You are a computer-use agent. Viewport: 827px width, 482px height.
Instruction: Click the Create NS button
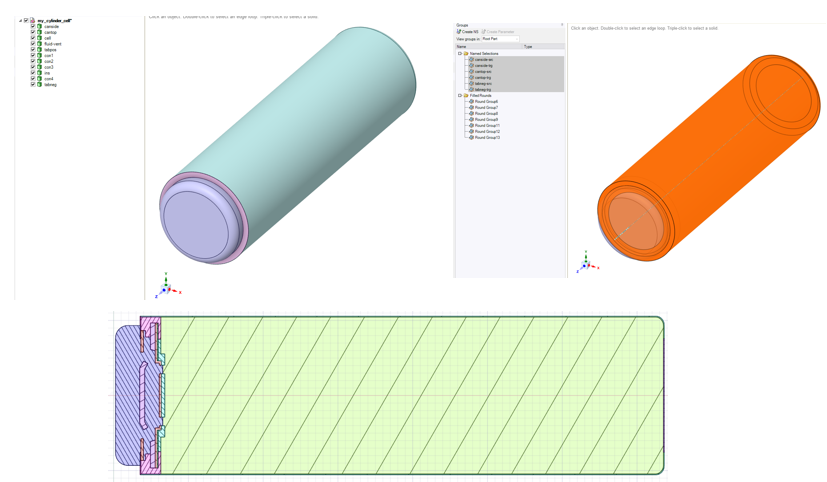click(468, 32)
